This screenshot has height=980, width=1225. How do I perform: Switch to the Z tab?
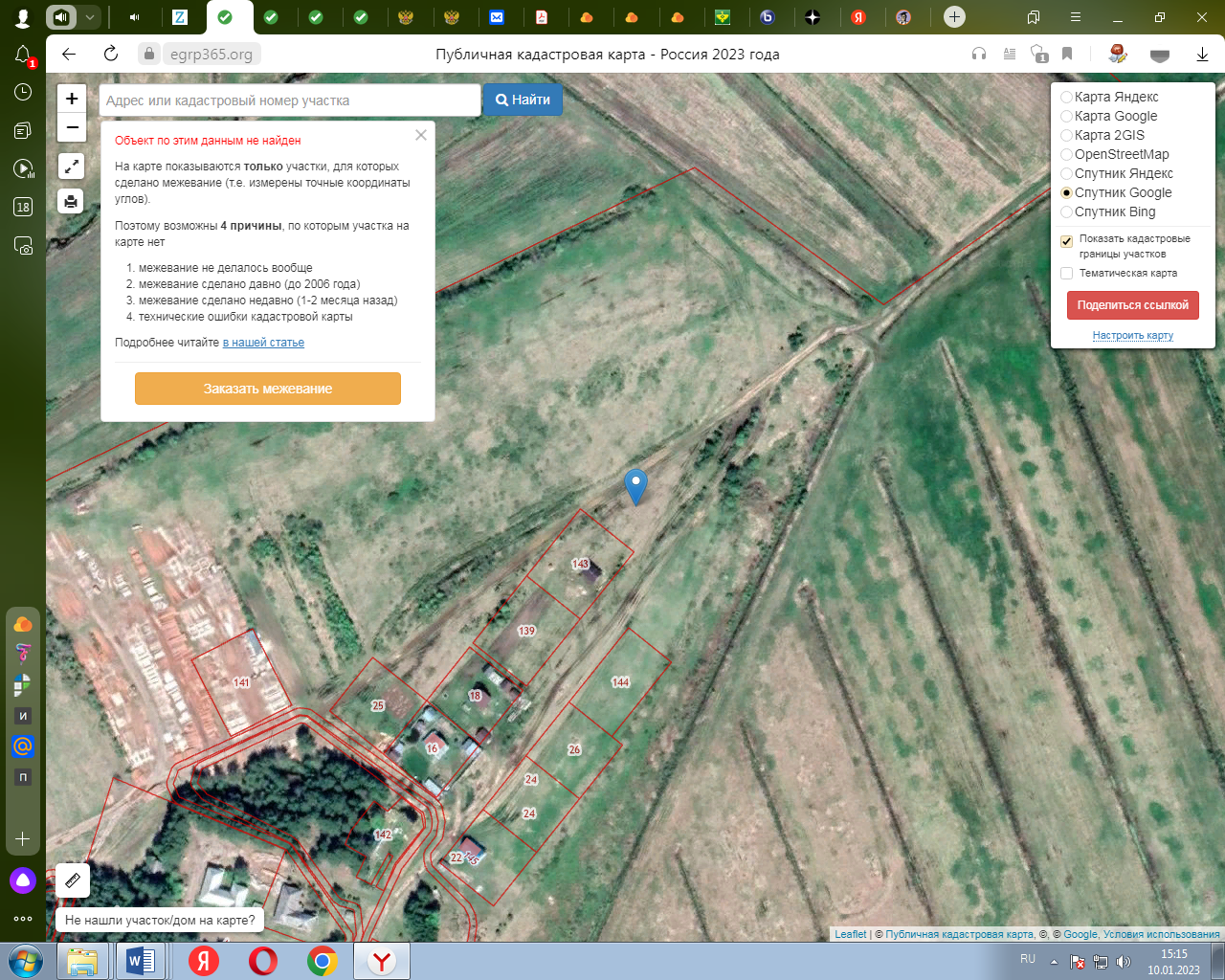[179, 17]
